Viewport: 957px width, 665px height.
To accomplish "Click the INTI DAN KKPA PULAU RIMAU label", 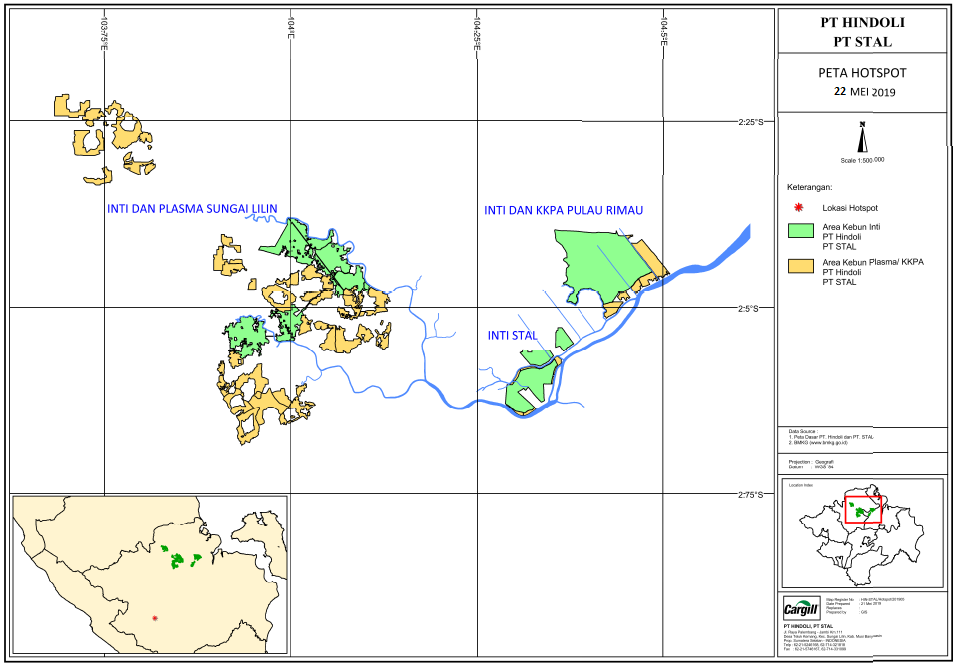I will [563, 211].
